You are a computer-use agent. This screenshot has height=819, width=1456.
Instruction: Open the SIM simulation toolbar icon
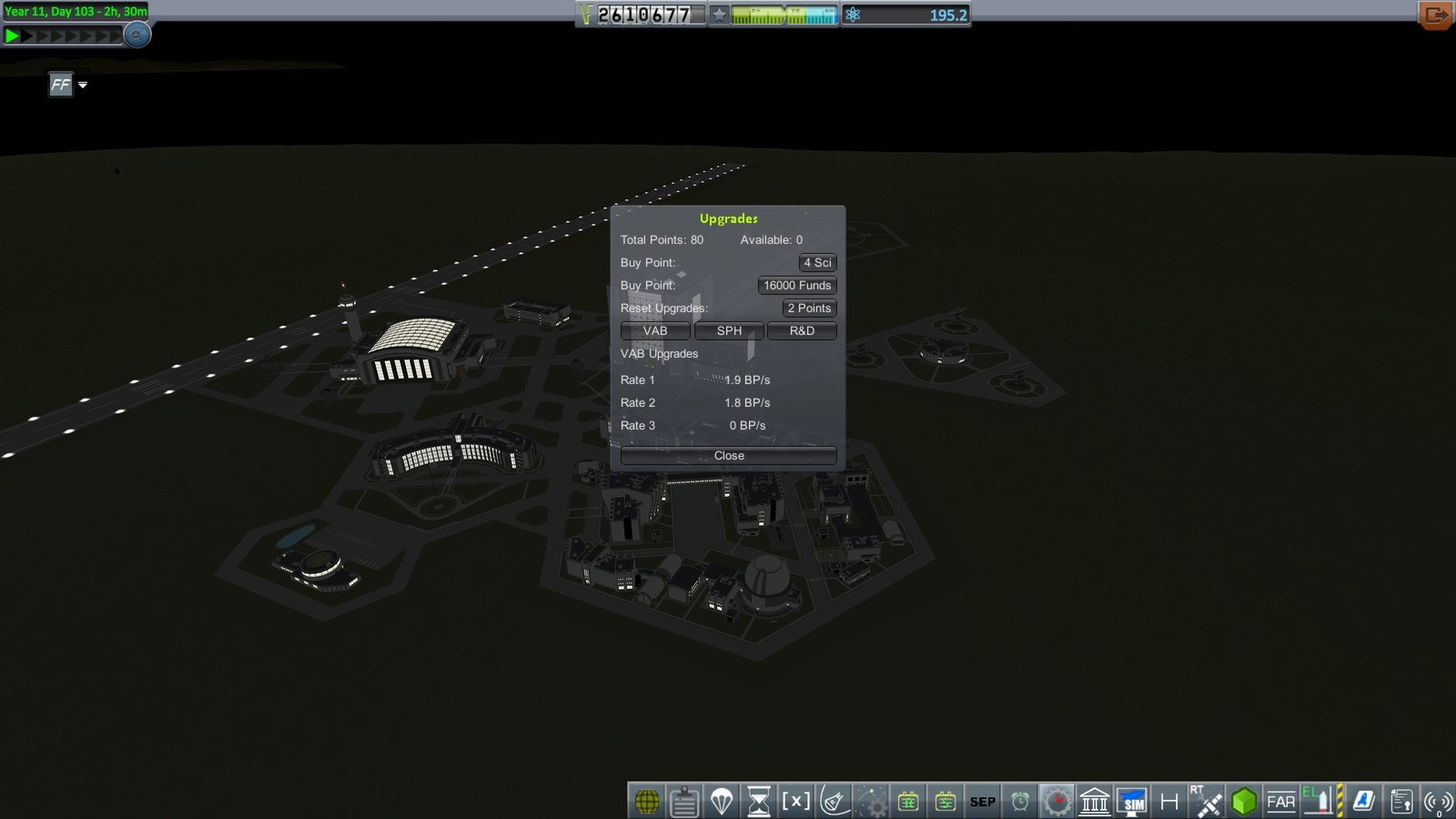[x=1132, y=802]
